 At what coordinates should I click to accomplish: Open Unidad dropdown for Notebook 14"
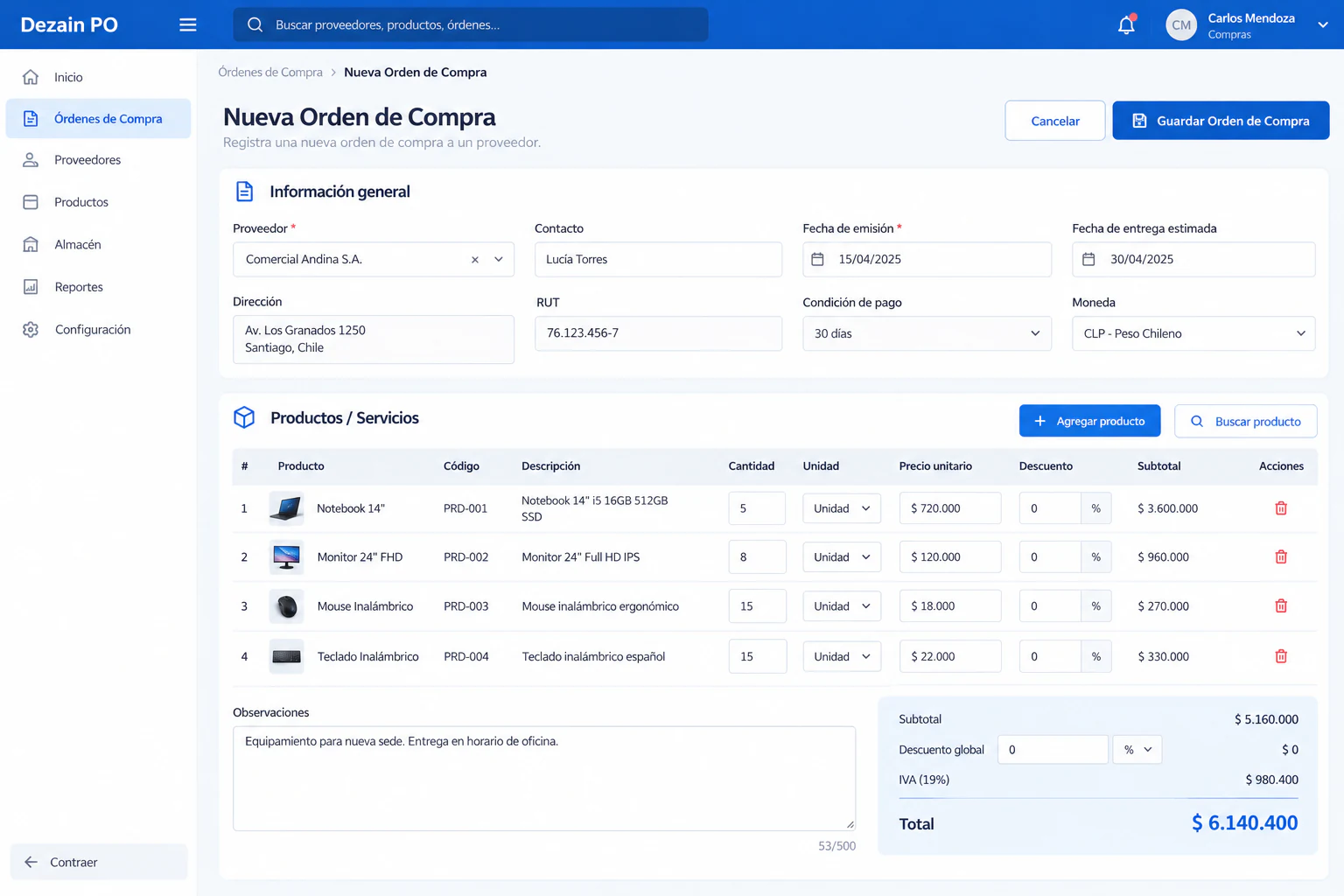tap(842, 508)
